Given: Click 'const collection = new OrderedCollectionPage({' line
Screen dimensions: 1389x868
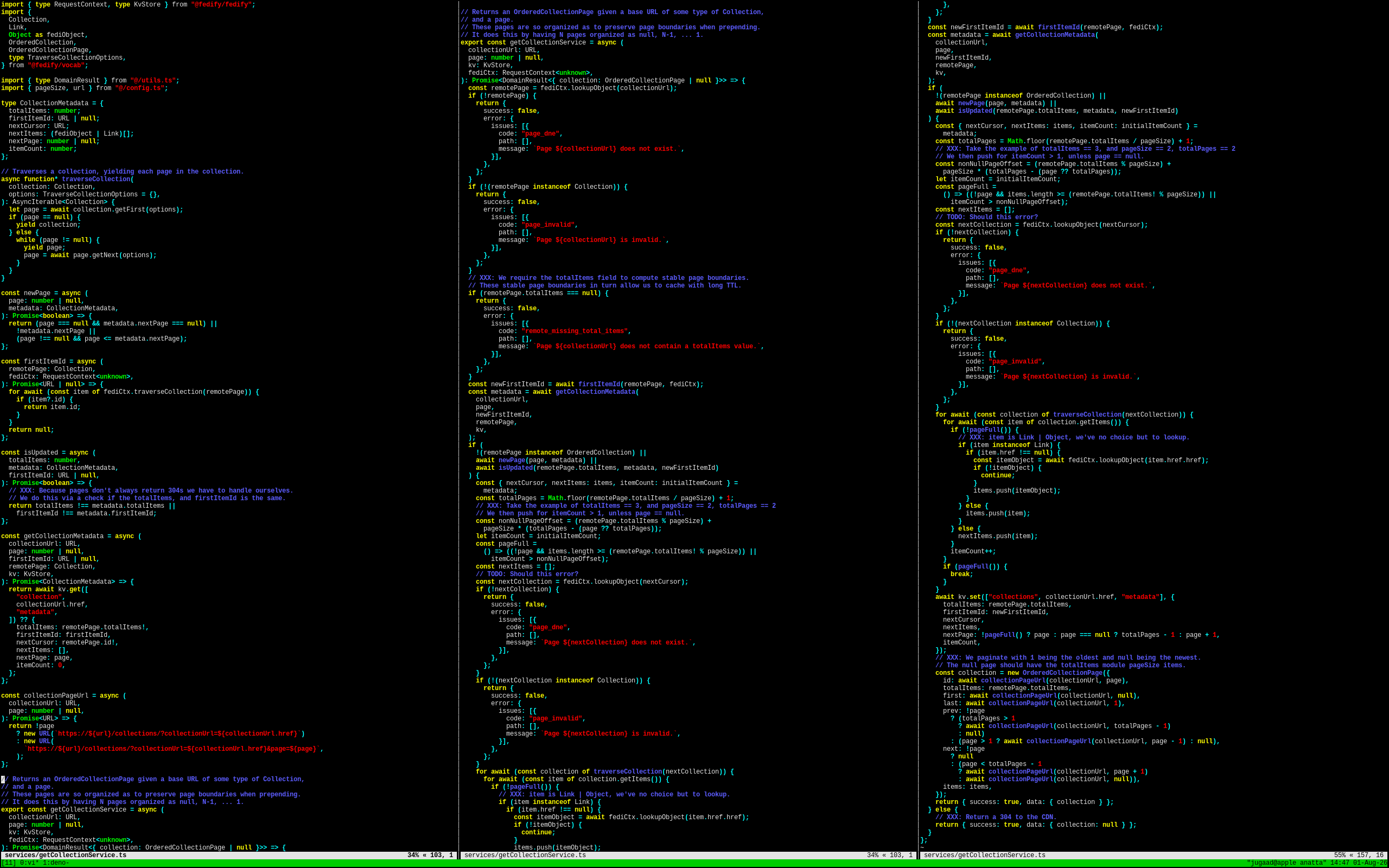Looking at the screenshot, I should 1023,673.
